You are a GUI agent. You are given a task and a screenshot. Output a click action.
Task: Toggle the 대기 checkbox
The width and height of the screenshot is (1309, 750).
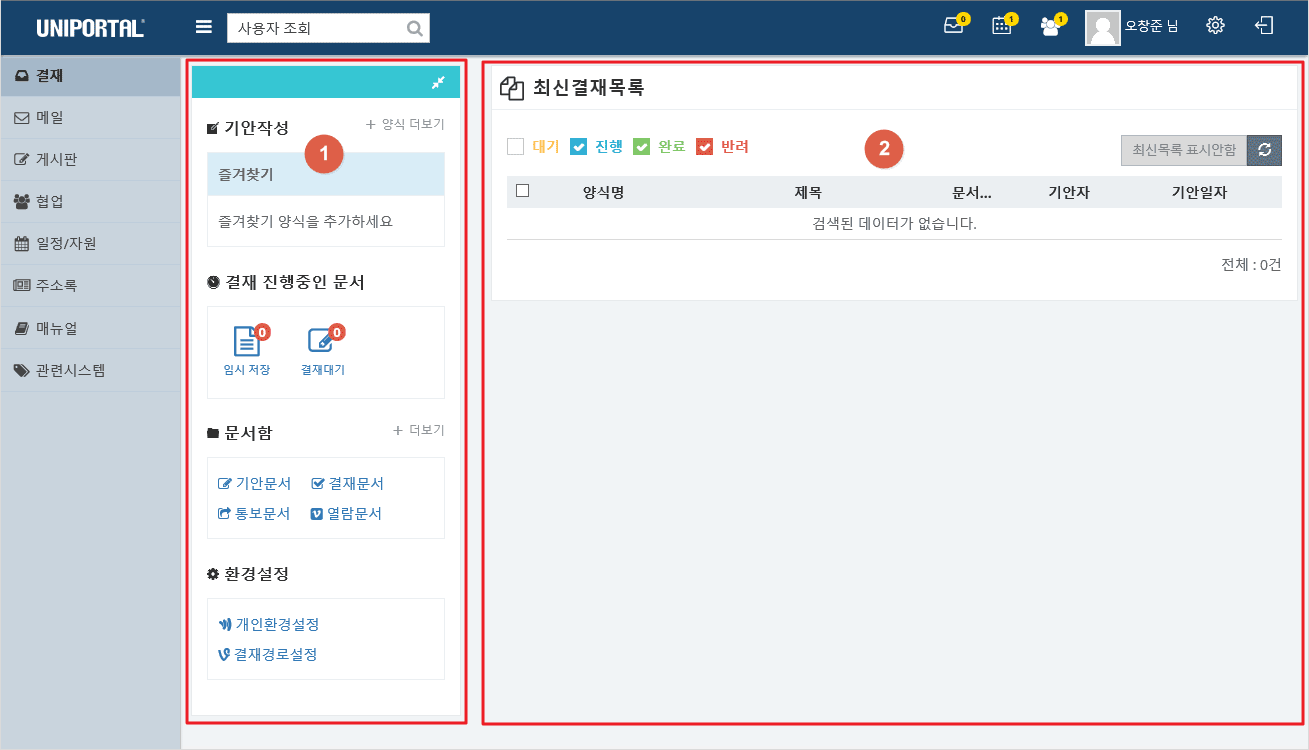pyautogui.click(x=516, y=147)
